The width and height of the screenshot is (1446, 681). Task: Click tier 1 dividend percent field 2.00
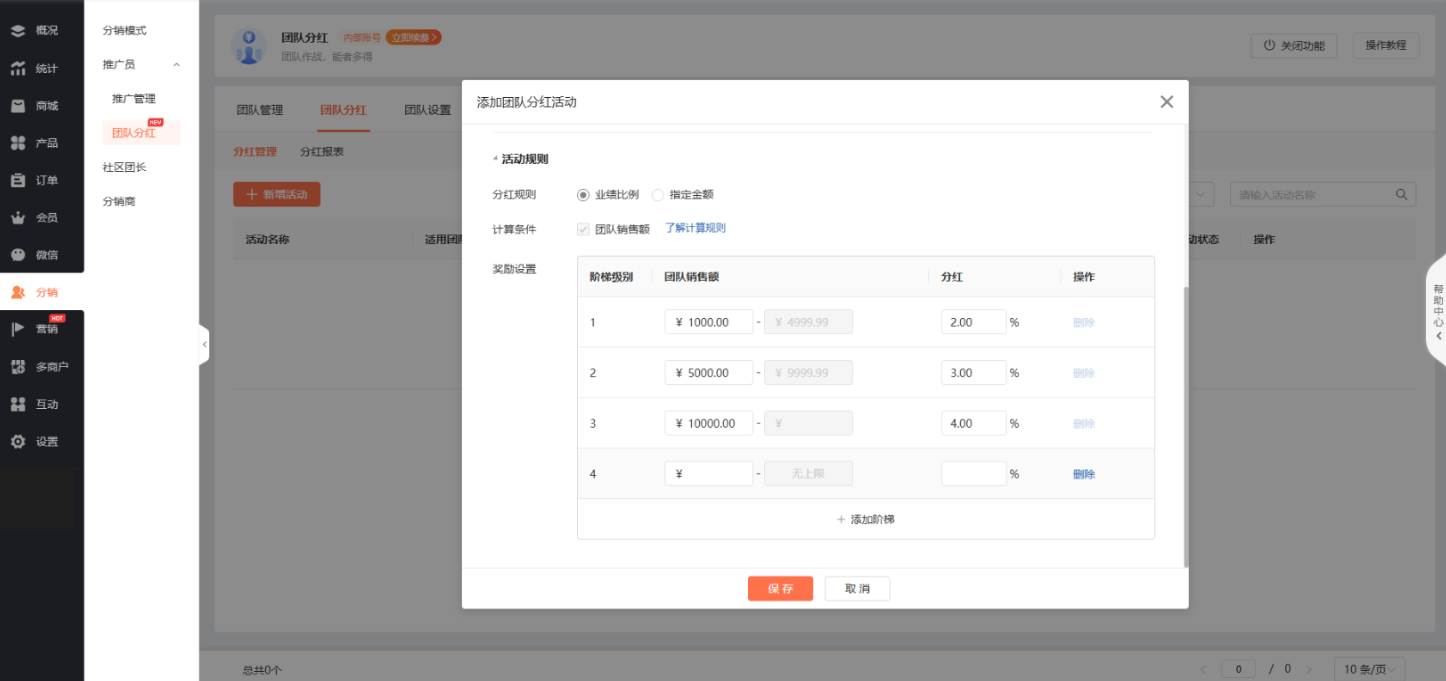pyautogui.click(x=974, y=322)
